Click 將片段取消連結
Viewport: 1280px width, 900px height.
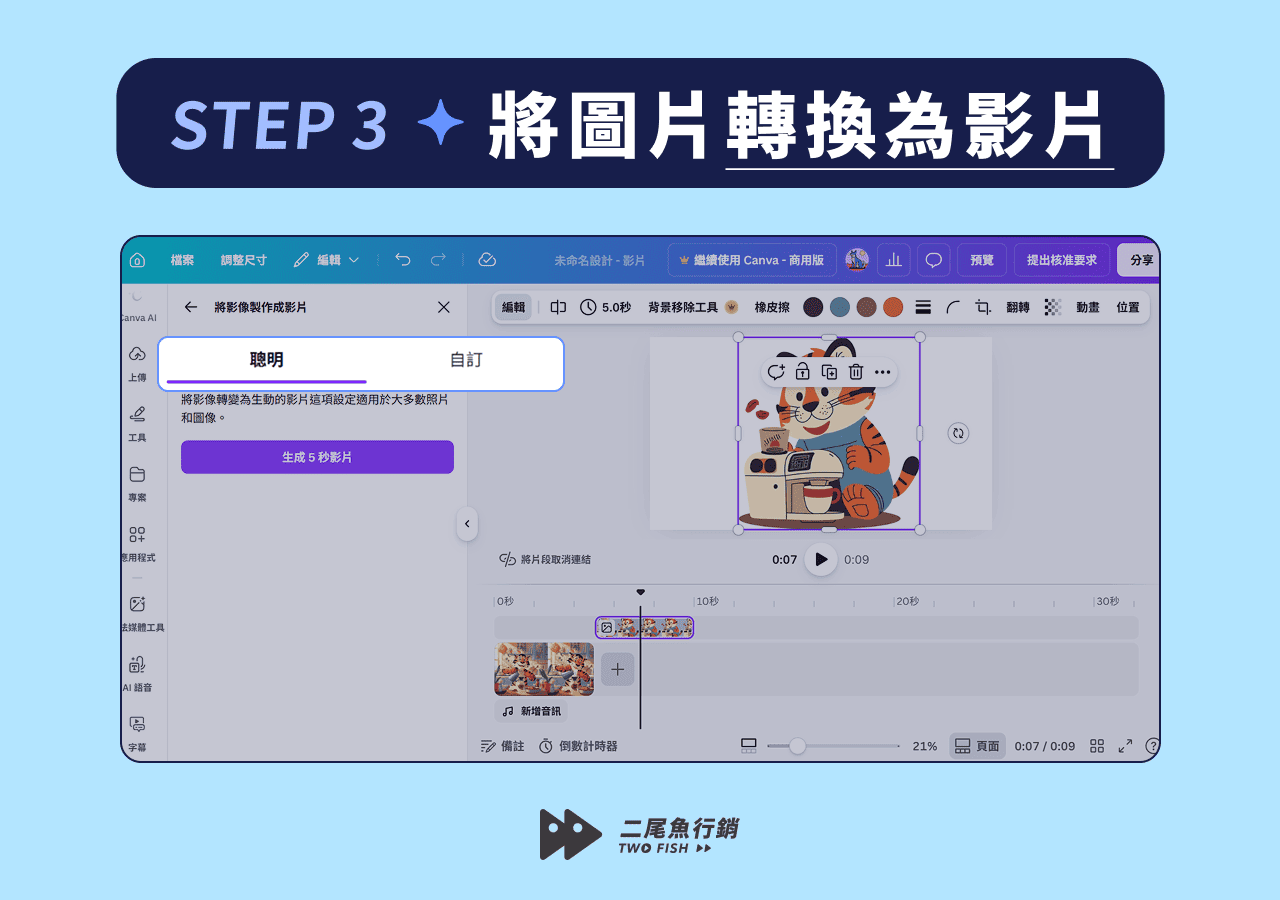(545, 559)
